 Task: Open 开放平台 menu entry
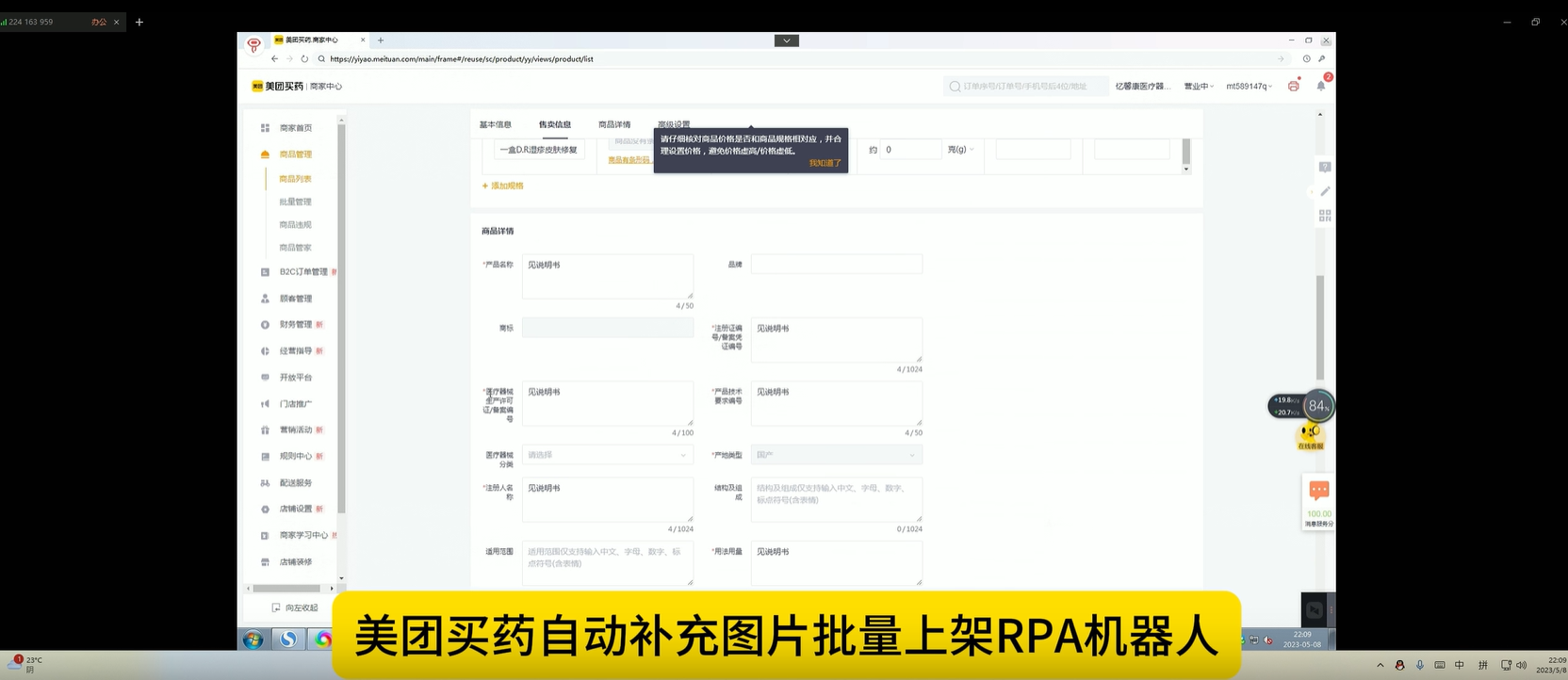295,378
